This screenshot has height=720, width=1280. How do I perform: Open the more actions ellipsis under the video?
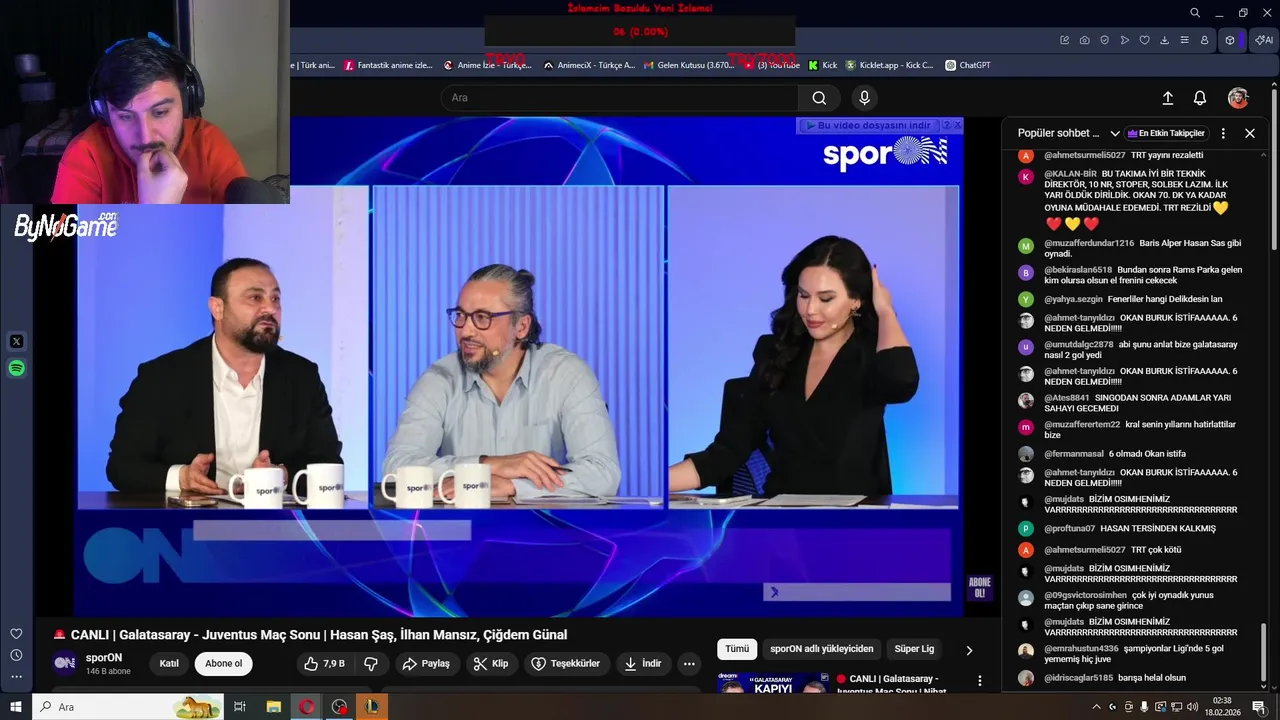[689, 664]
